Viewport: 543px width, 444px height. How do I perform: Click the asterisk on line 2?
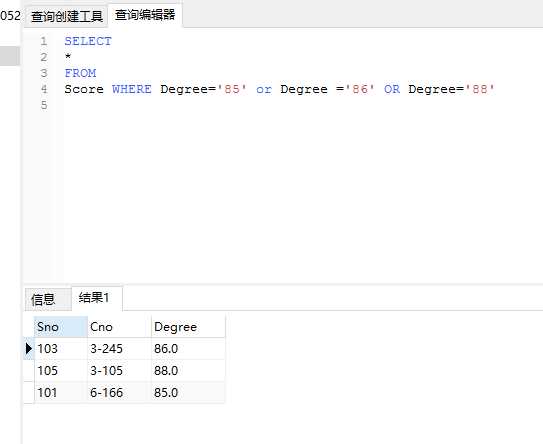68,56
